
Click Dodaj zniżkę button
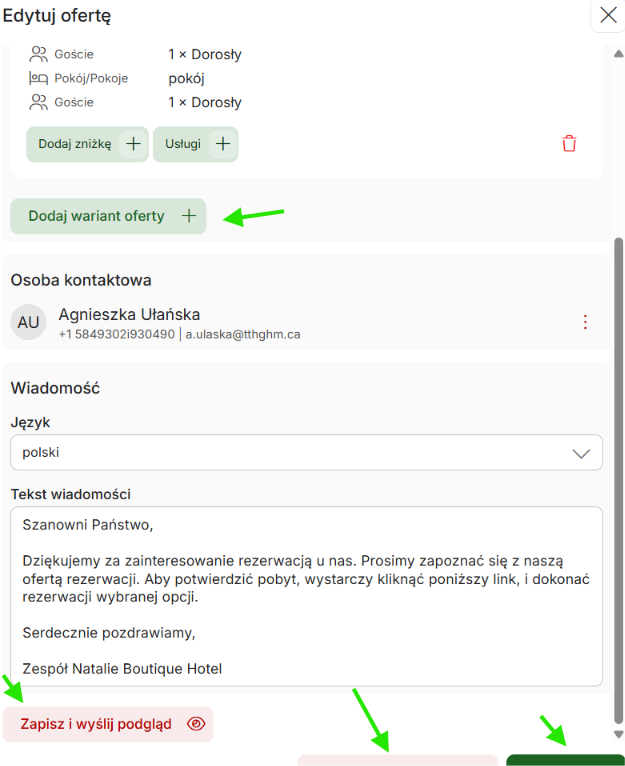coord(87,144)
